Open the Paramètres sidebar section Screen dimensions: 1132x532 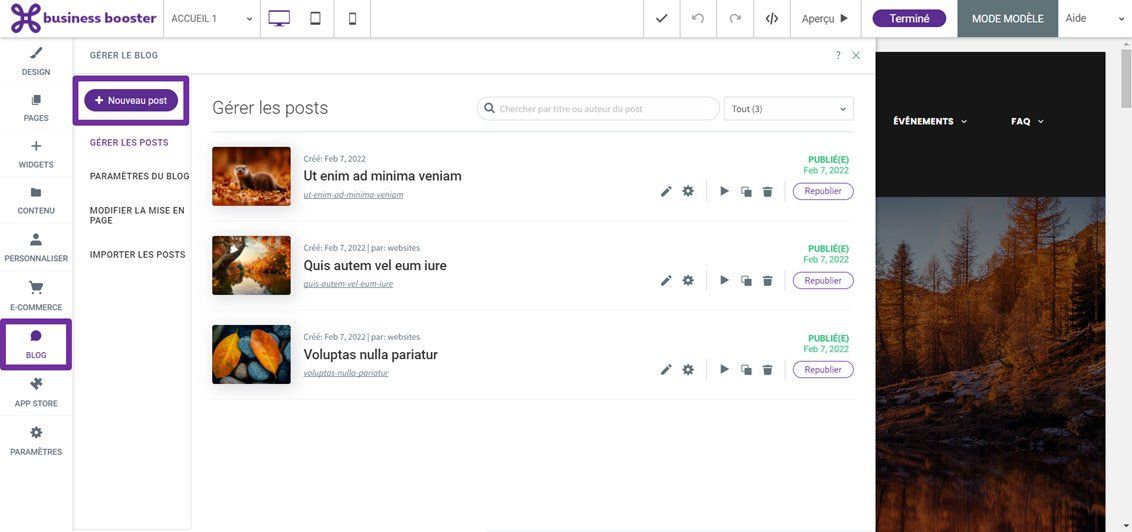pyautogui.click(x=36, y=441)
